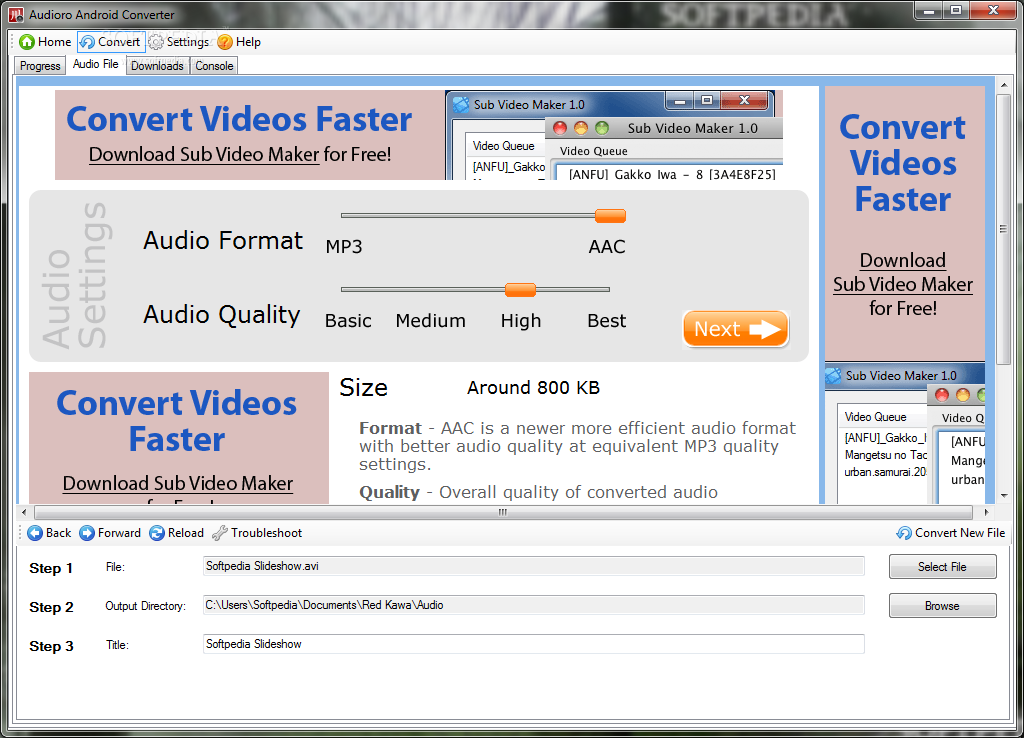Click the Around 800 KB size text
Image resolution: width=1024 pixels, height=738 pixels.
point(534,388)
